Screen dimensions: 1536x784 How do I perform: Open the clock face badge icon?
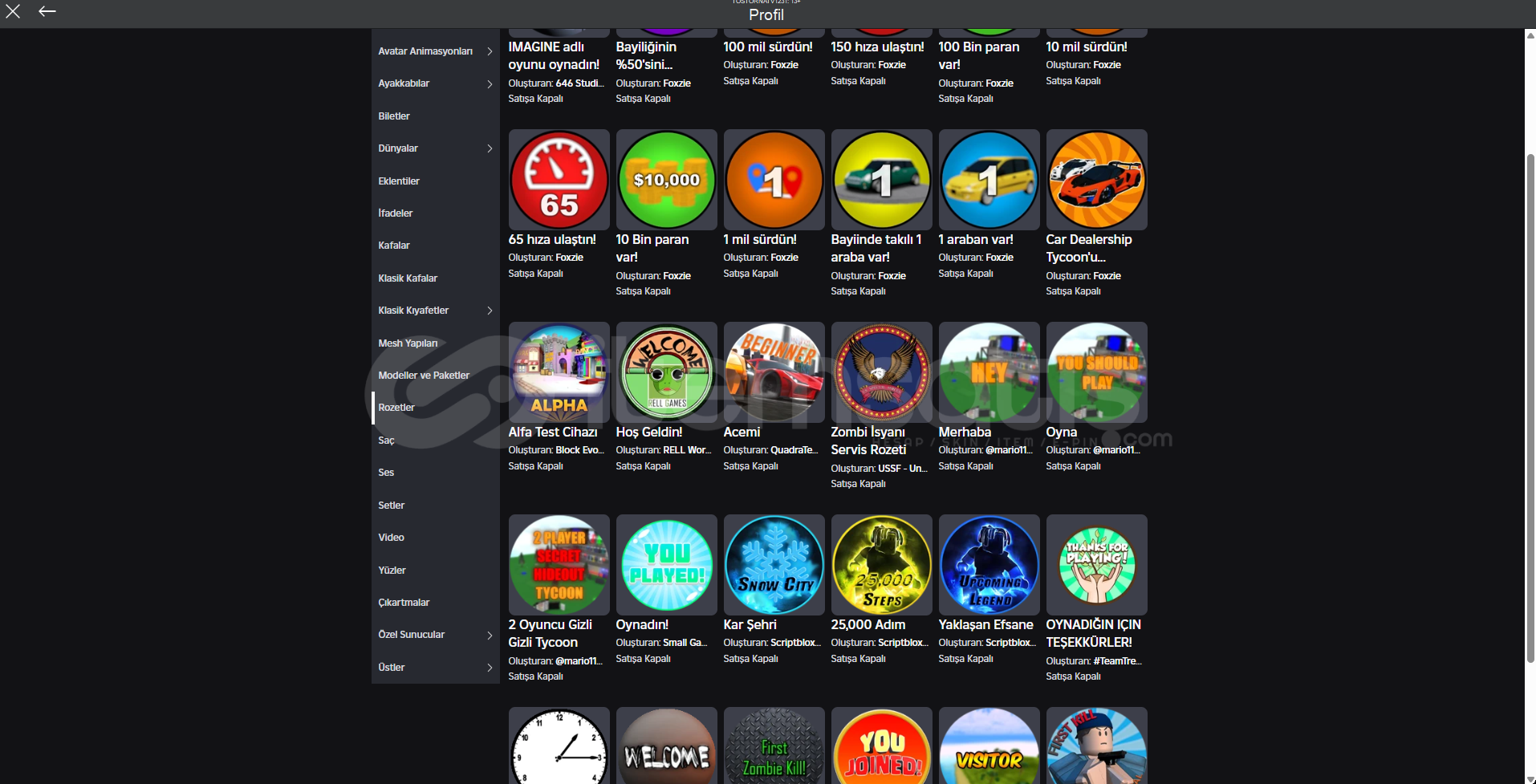click(559, 745)
